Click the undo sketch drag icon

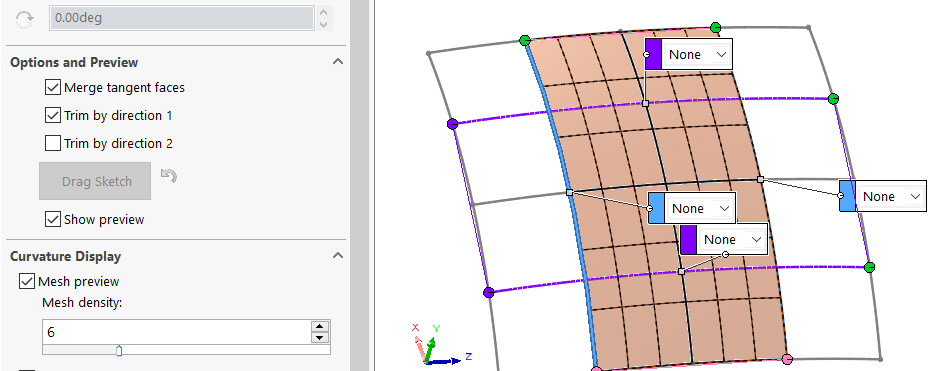(x=169, y=176)
